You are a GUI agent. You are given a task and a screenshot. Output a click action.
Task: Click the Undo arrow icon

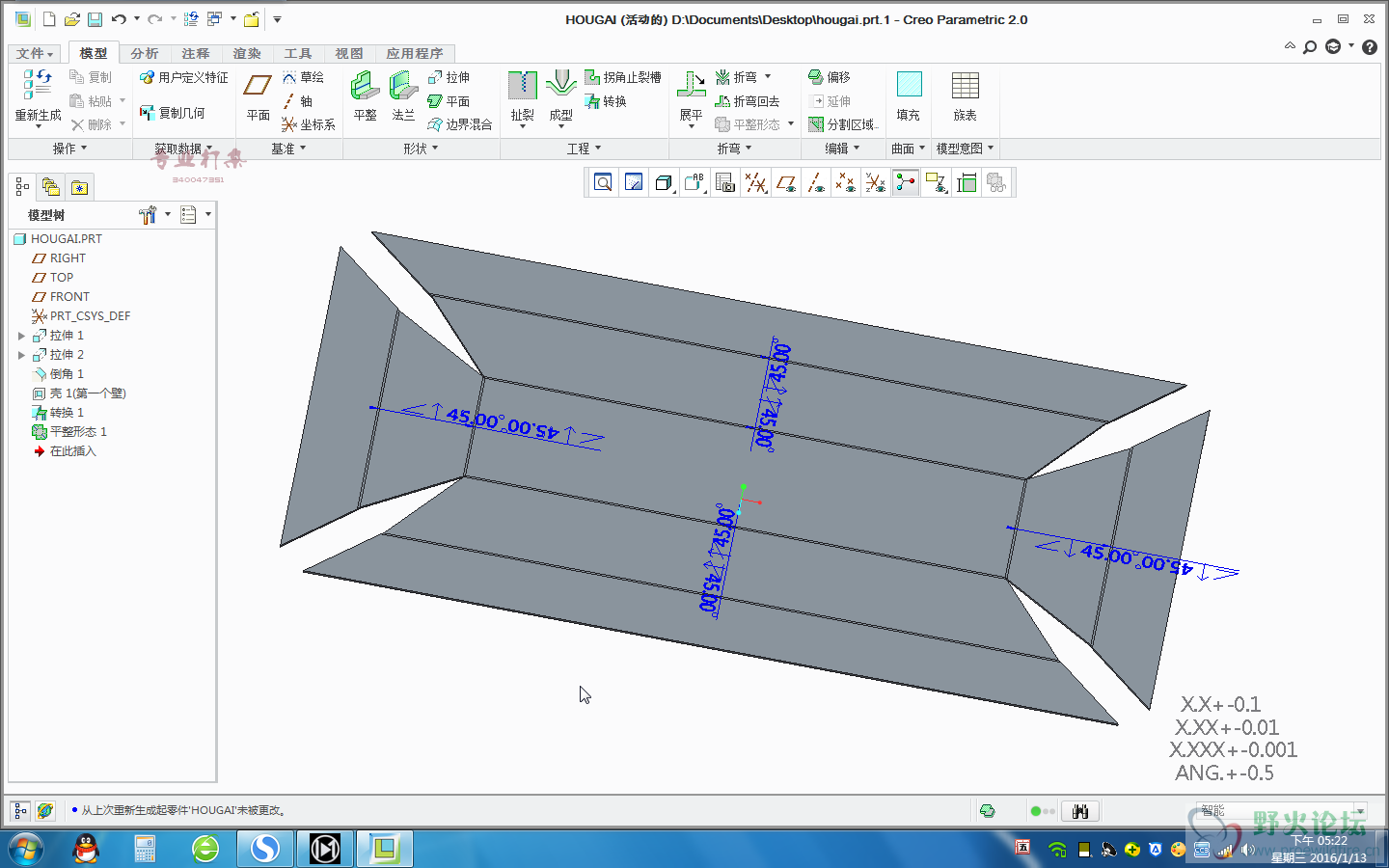click(119, 19)
